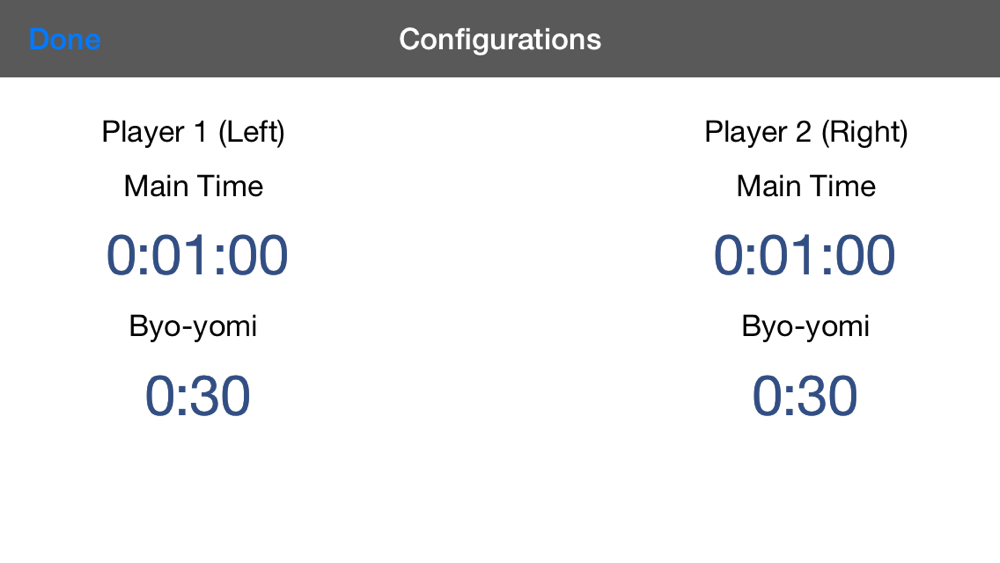Tap hours digit of Player 1 main time
Viewport: 1000px width, 563px height.
[122, 255]
